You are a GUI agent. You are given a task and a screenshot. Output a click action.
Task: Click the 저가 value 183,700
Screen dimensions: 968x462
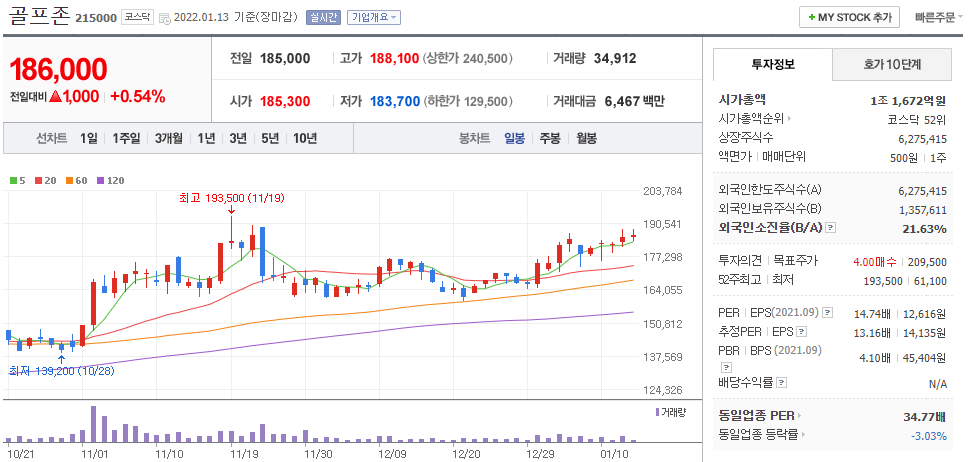pos(395,101)
